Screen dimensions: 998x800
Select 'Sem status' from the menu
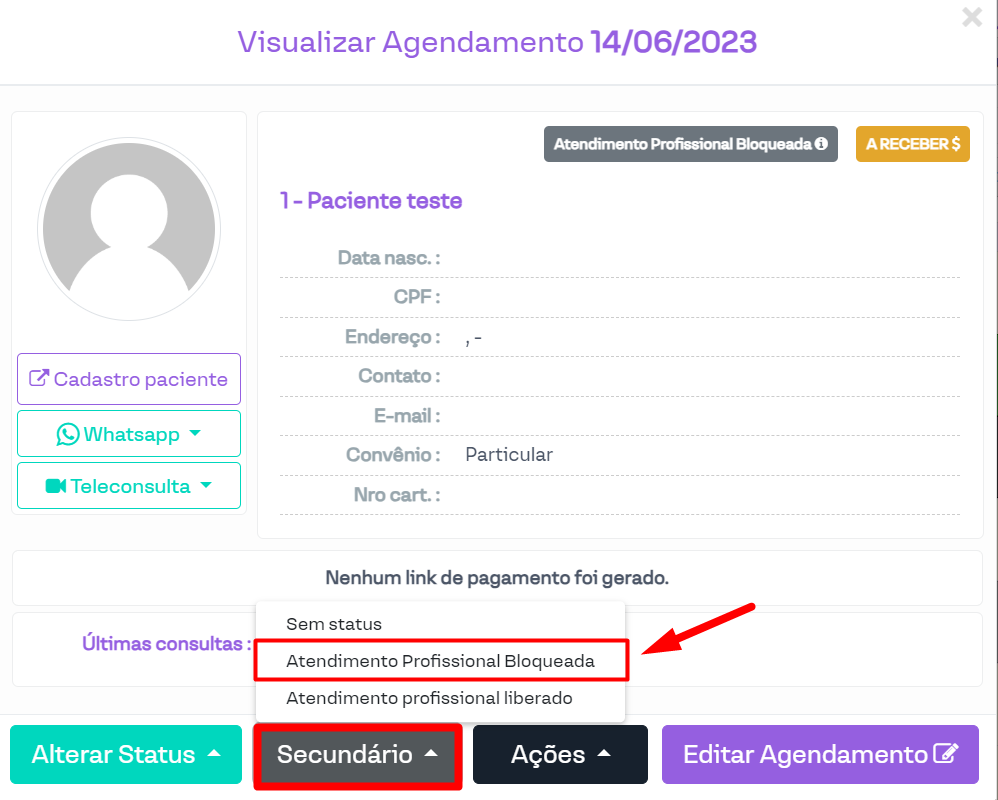click(334, 624)
